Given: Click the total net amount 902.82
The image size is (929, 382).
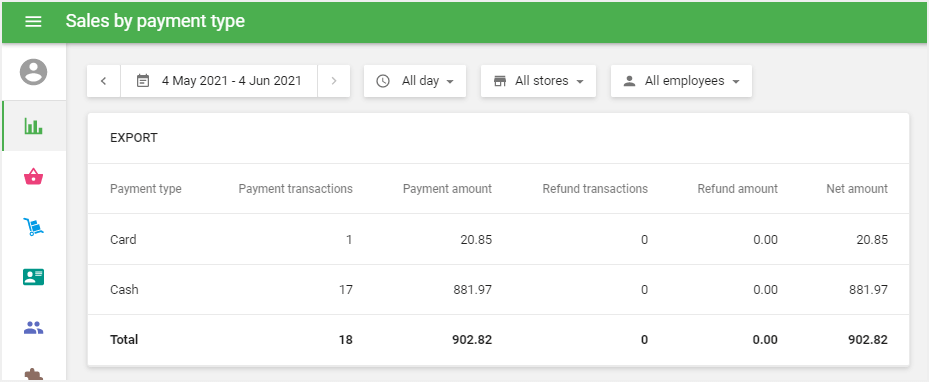Looking at the screenshot, I should tap(868, 339).
